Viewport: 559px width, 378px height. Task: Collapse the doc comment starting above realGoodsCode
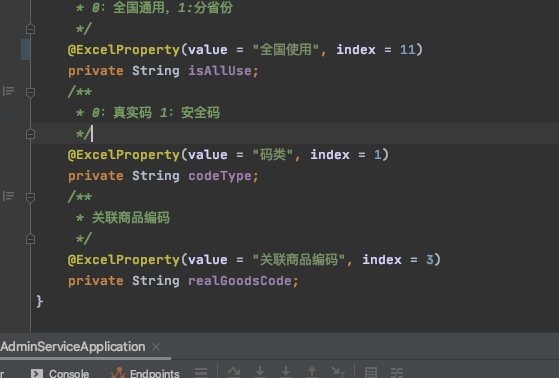tap(30, 197)
